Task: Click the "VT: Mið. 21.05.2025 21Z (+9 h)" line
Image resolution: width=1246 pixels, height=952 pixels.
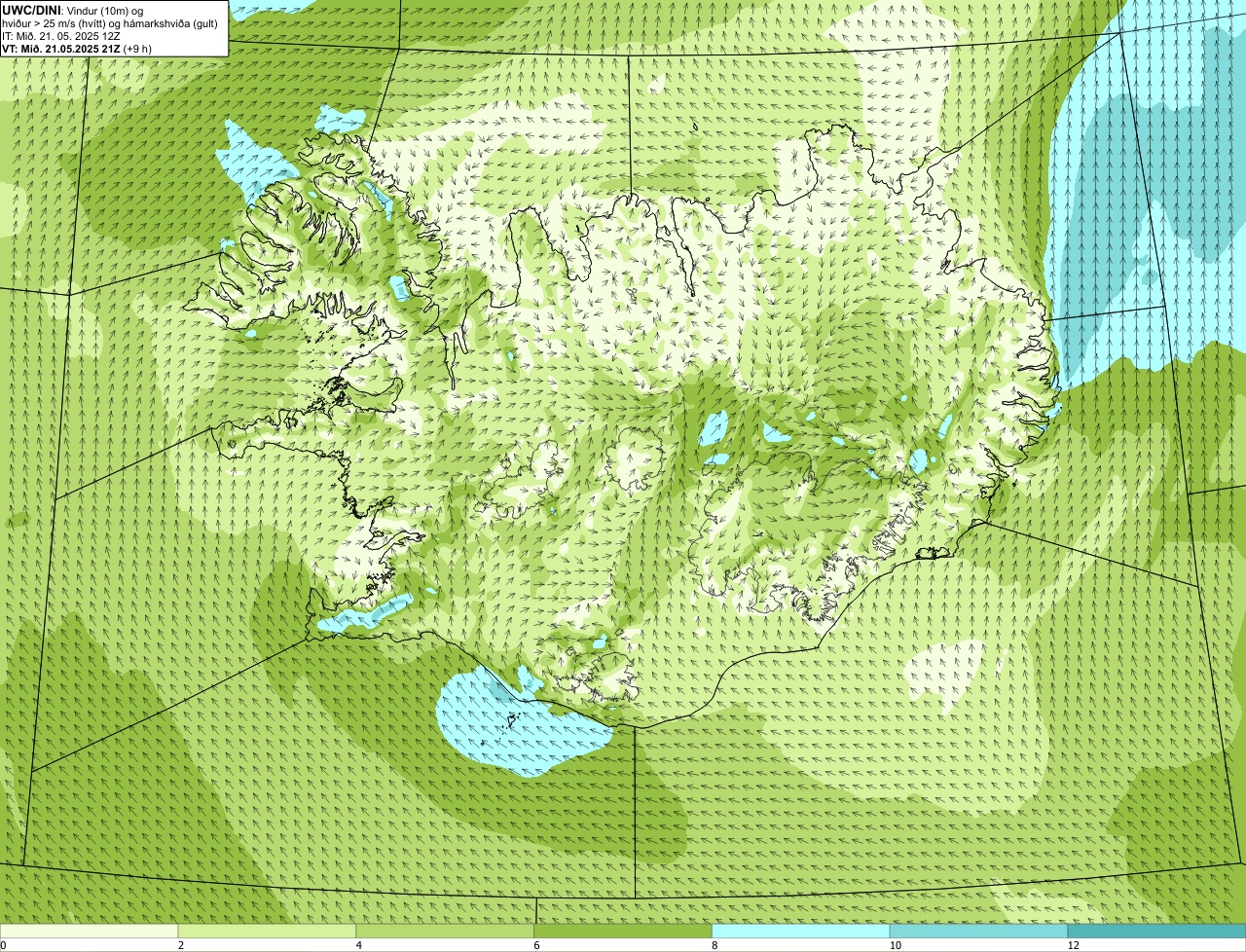Action: (77, 49)
